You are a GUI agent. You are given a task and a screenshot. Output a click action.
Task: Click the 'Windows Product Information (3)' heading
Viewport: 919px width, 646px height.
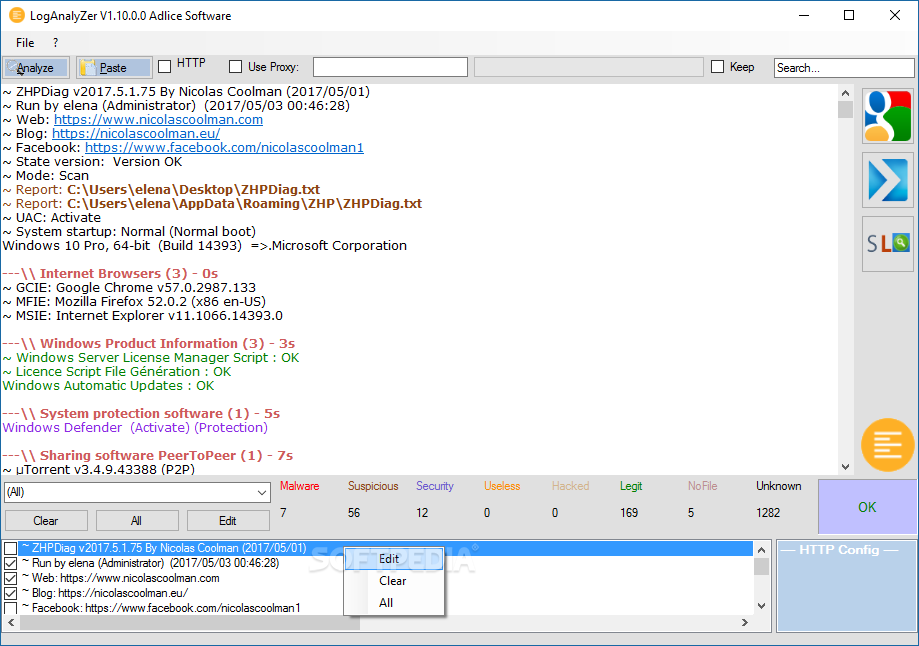(149, 344)
